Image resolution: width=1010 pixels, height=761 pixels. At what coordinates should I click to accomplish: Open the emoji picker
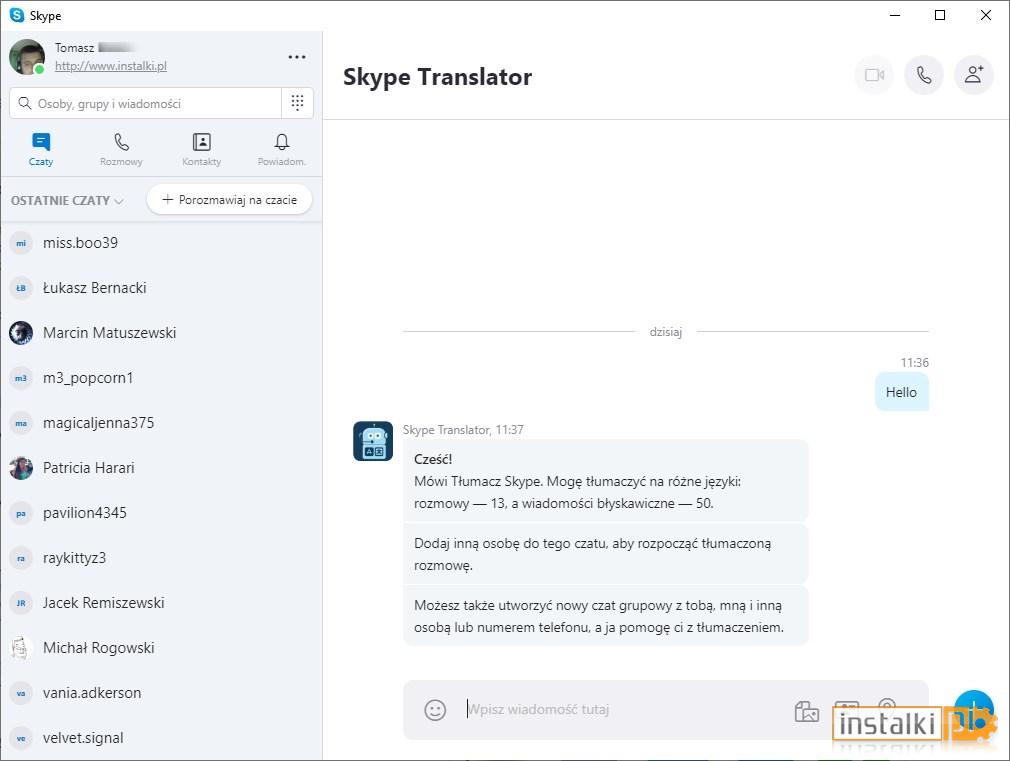pos(435,710)
